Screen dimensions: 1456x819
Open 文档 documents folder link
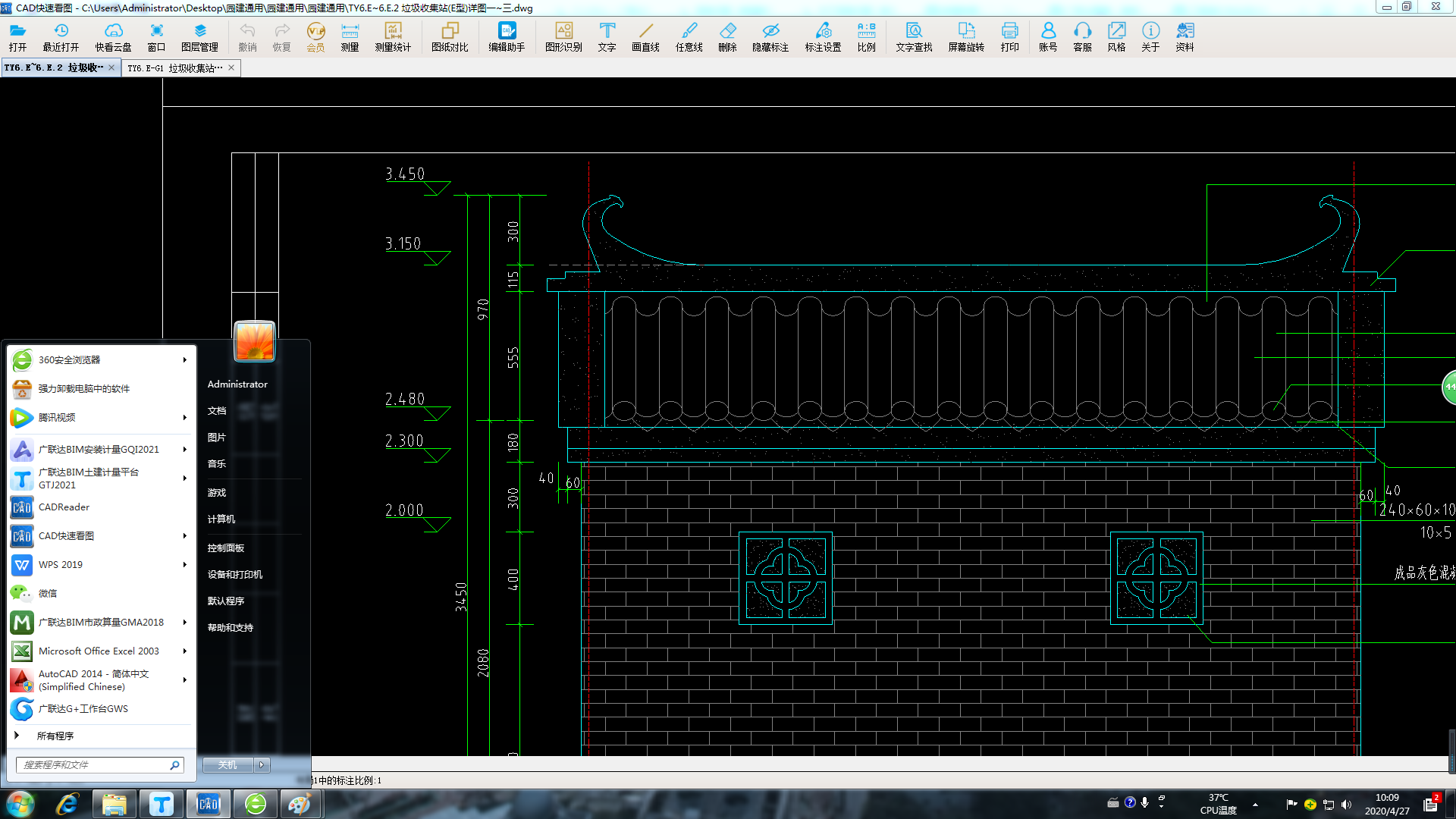coord(217,411)
